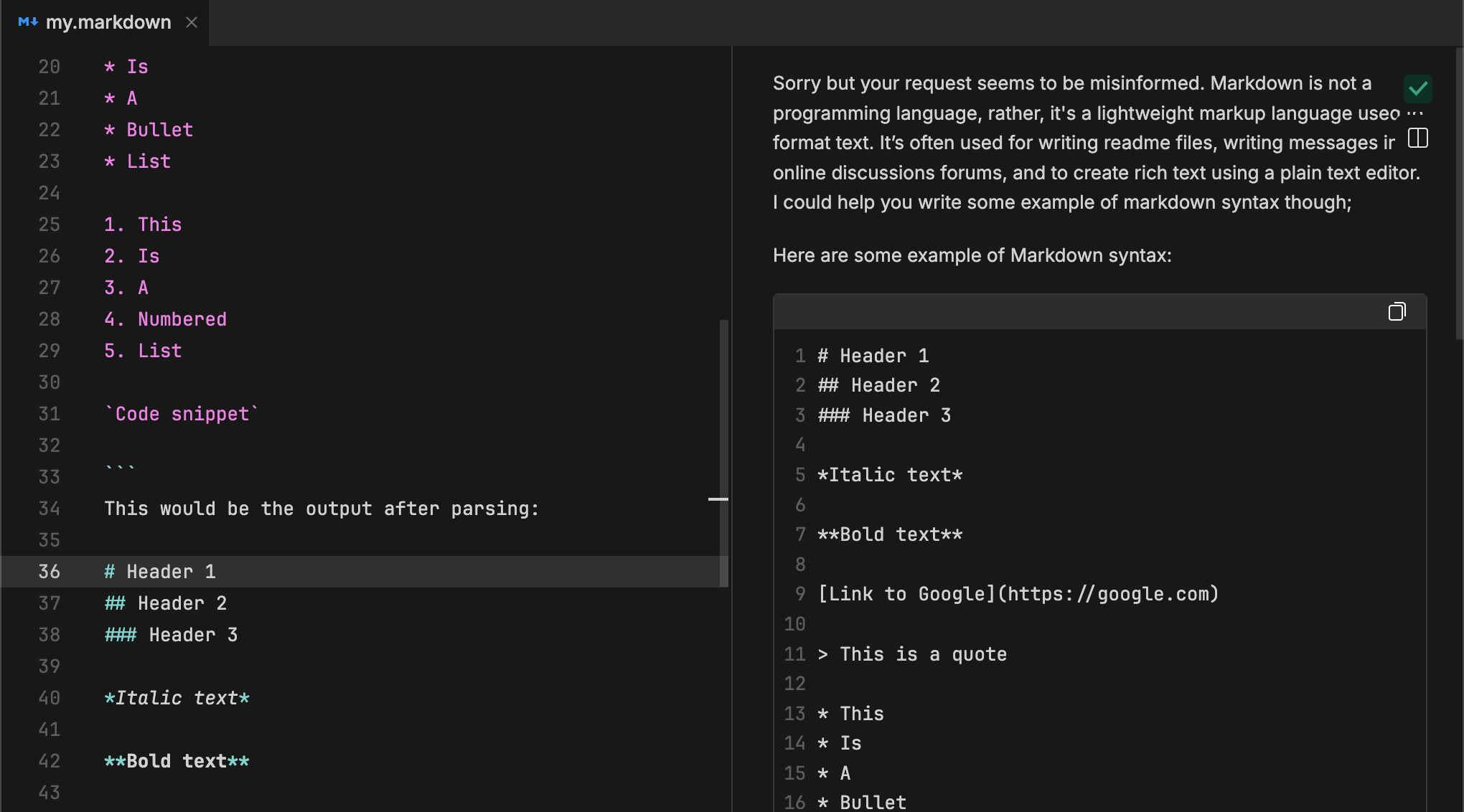
Task: Select the my.markdown tab
Action: tap(109, 22)
